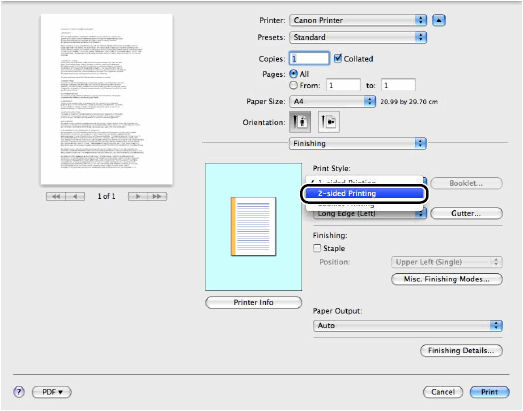
Task: Open the Paper Output Auto dropdown
Action: [408, 325]
